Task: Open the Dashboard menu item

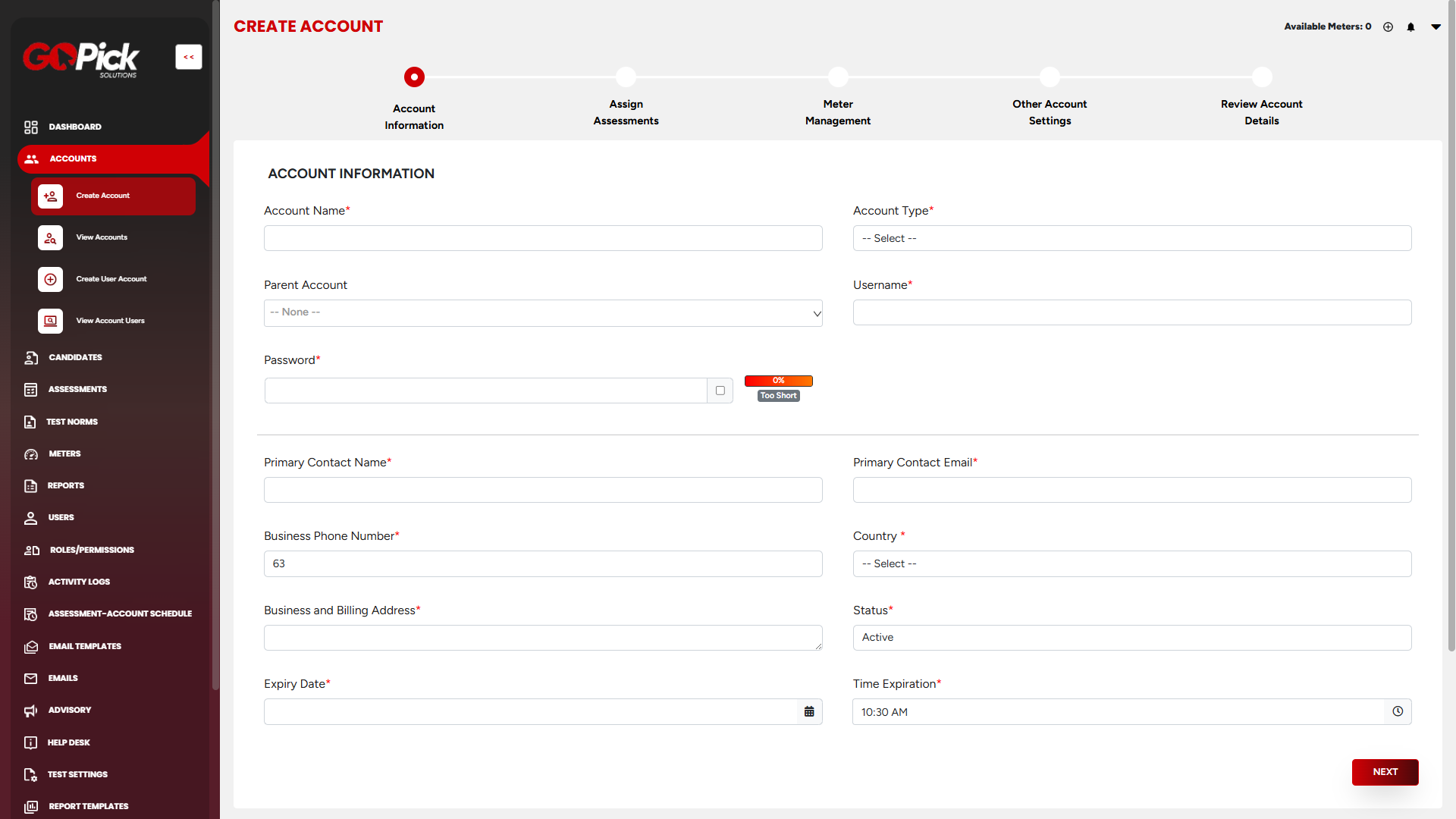Action: point(74,127)
